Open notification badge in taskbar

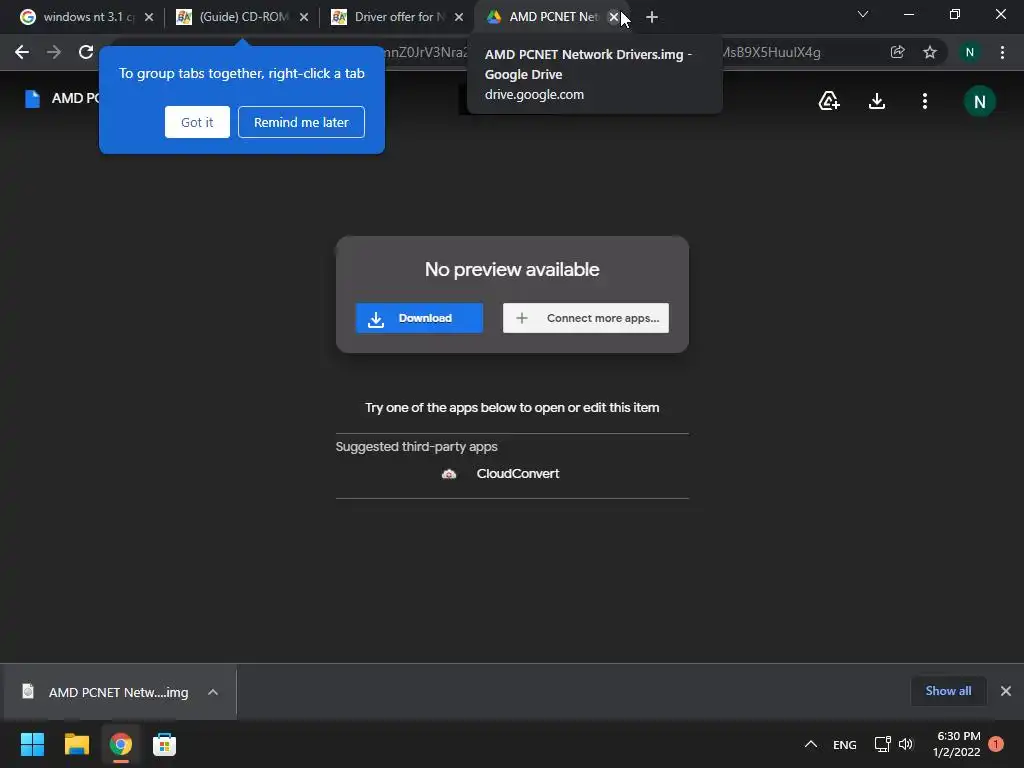pos(996,744)
